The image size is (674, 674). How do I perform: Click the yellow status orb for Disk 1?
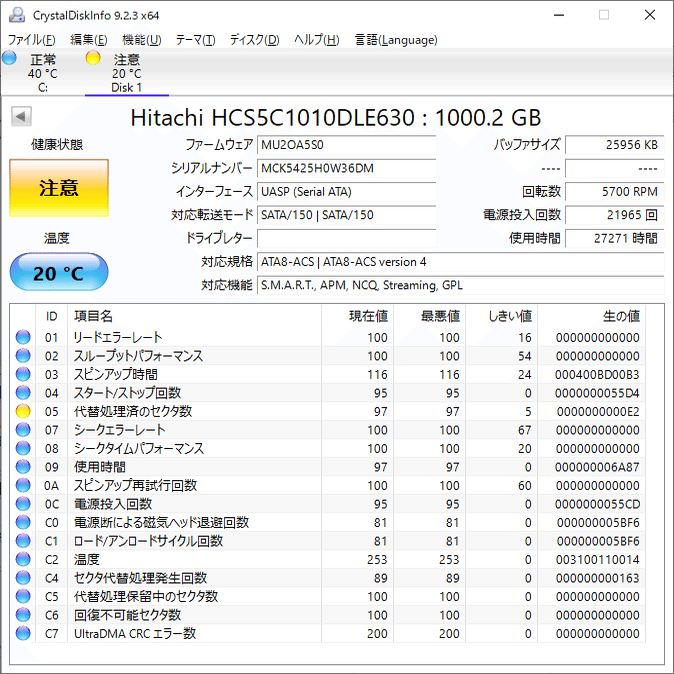93,58
